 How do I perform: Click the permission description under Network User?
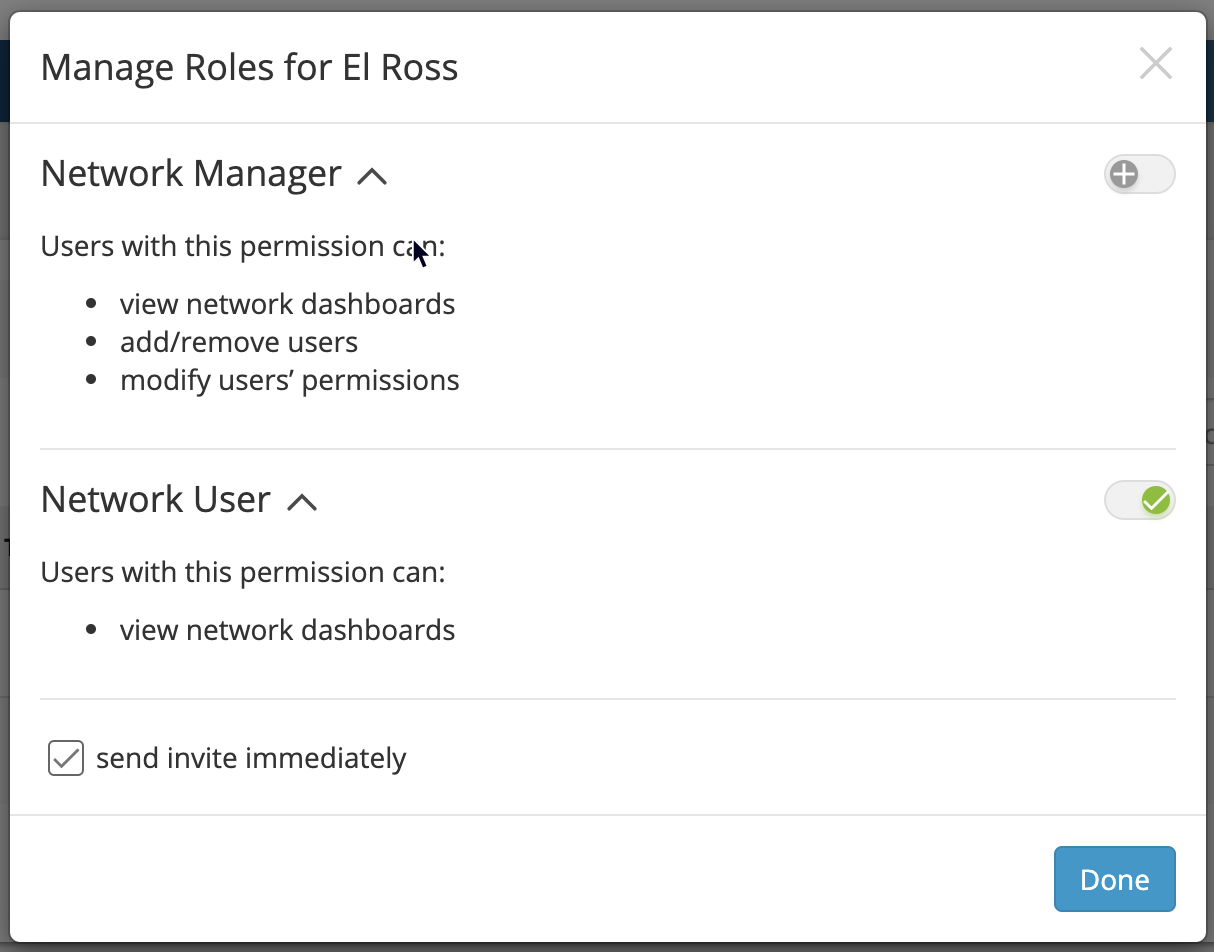(x=242, y=572)
